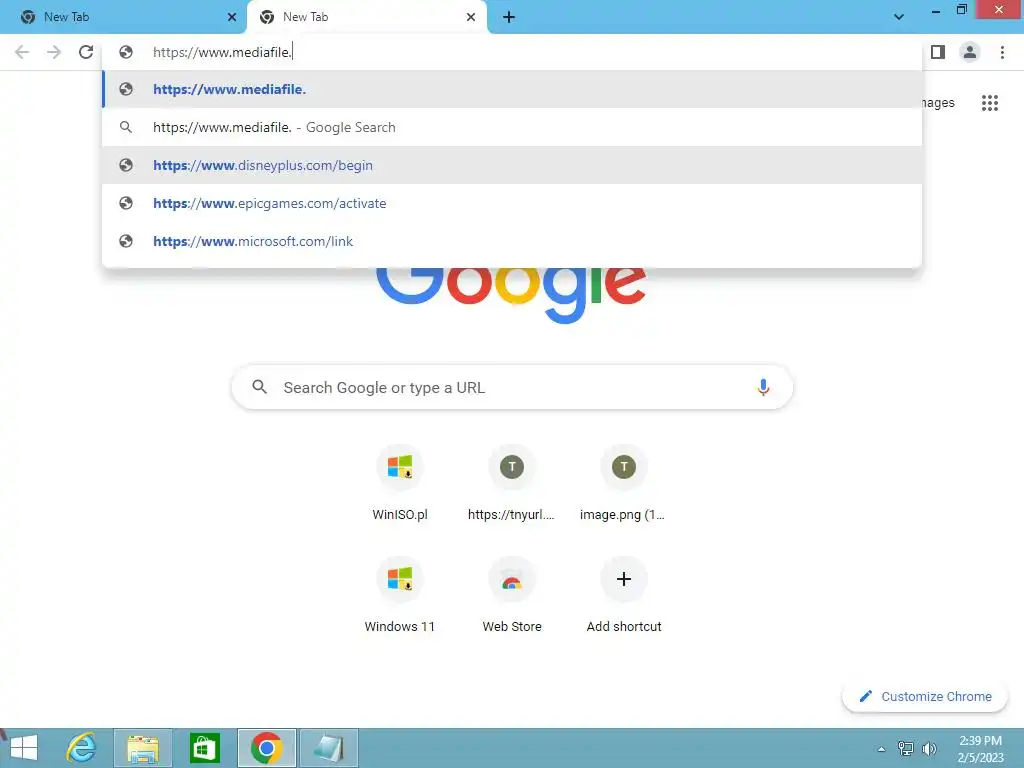This screenshot has height=768, width=1024.
Task: Open the Chrome profile avatar
Action: [970, 52]
